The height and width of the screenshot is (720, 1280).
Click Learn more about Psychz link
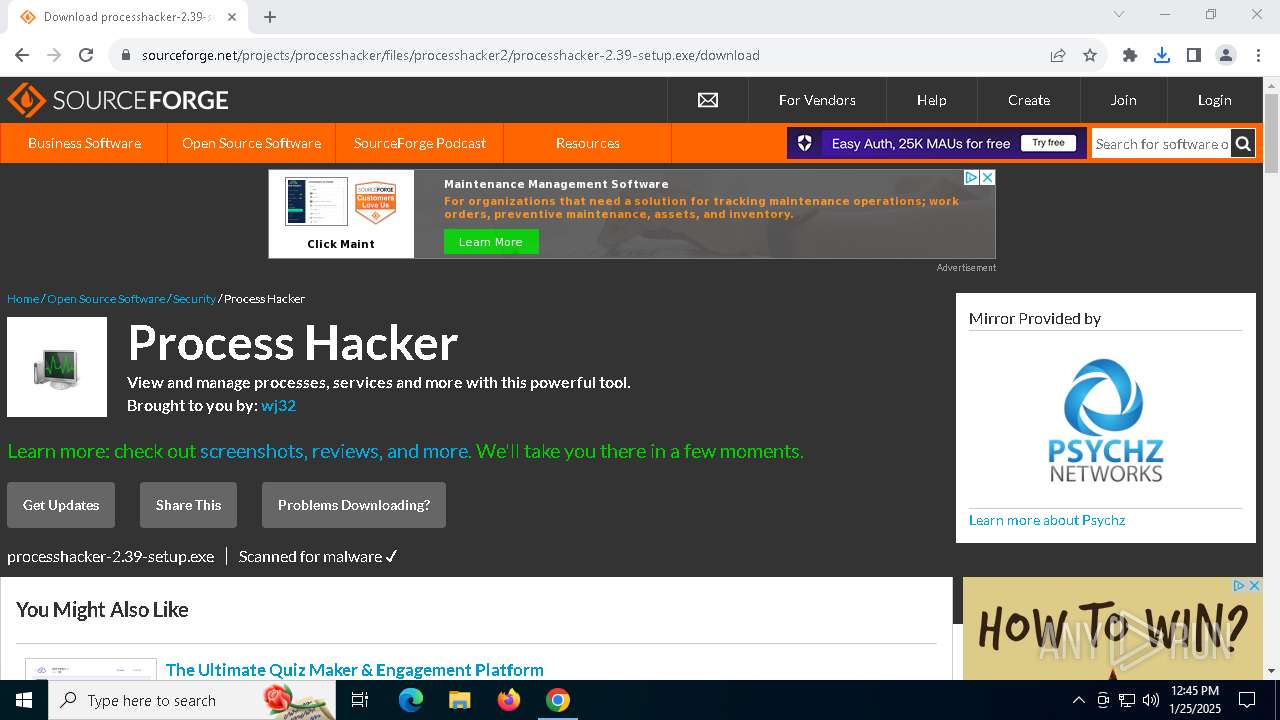tap(1047, 520)
